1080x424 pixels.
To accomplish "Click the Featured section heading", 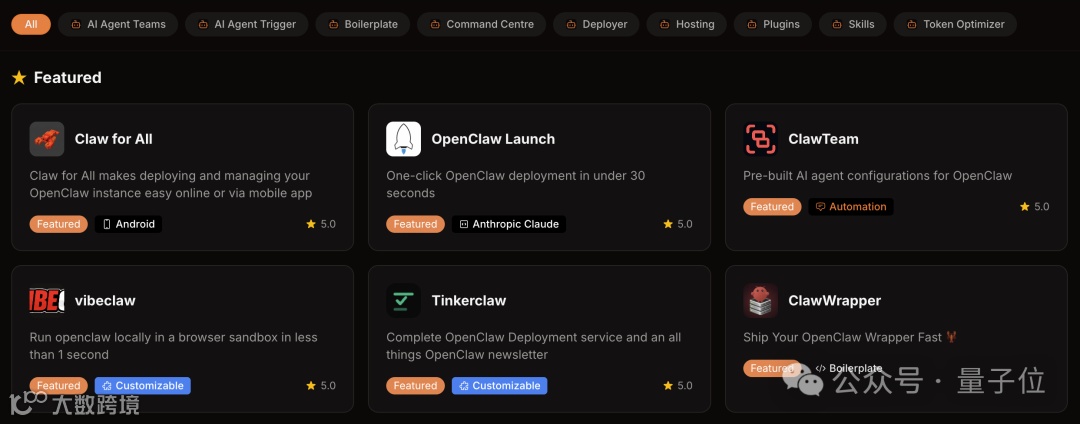I will click(68, 78).
